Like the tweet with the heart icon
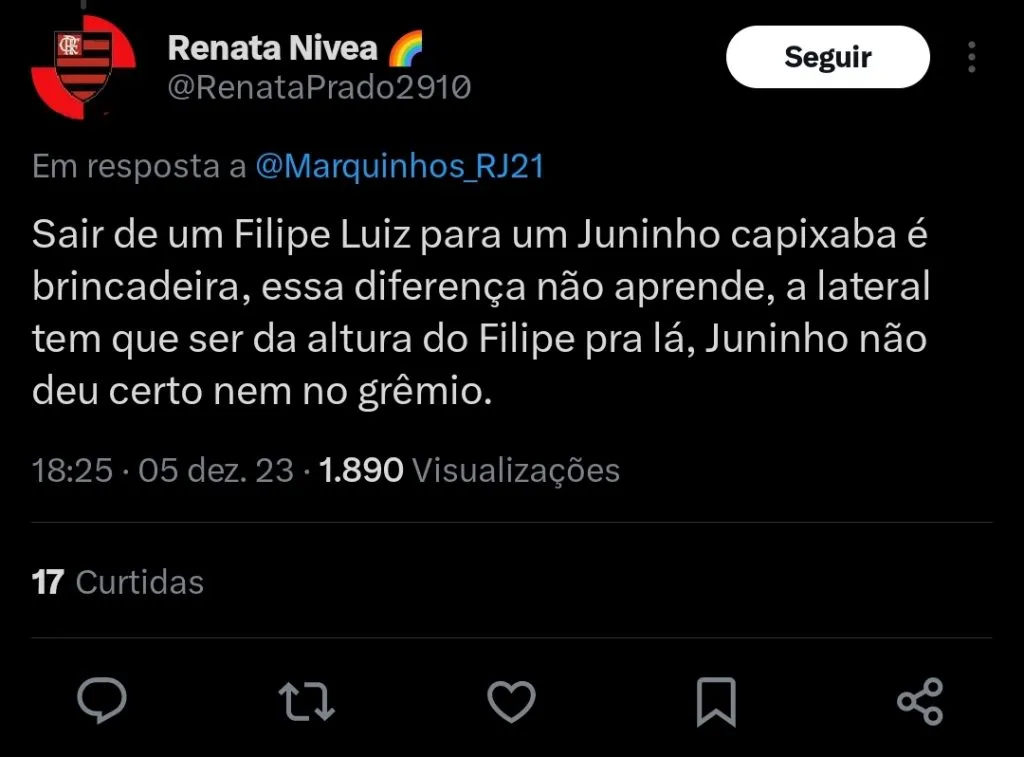The width and height of the screenshot is (1024, 757). pos(512,700)
